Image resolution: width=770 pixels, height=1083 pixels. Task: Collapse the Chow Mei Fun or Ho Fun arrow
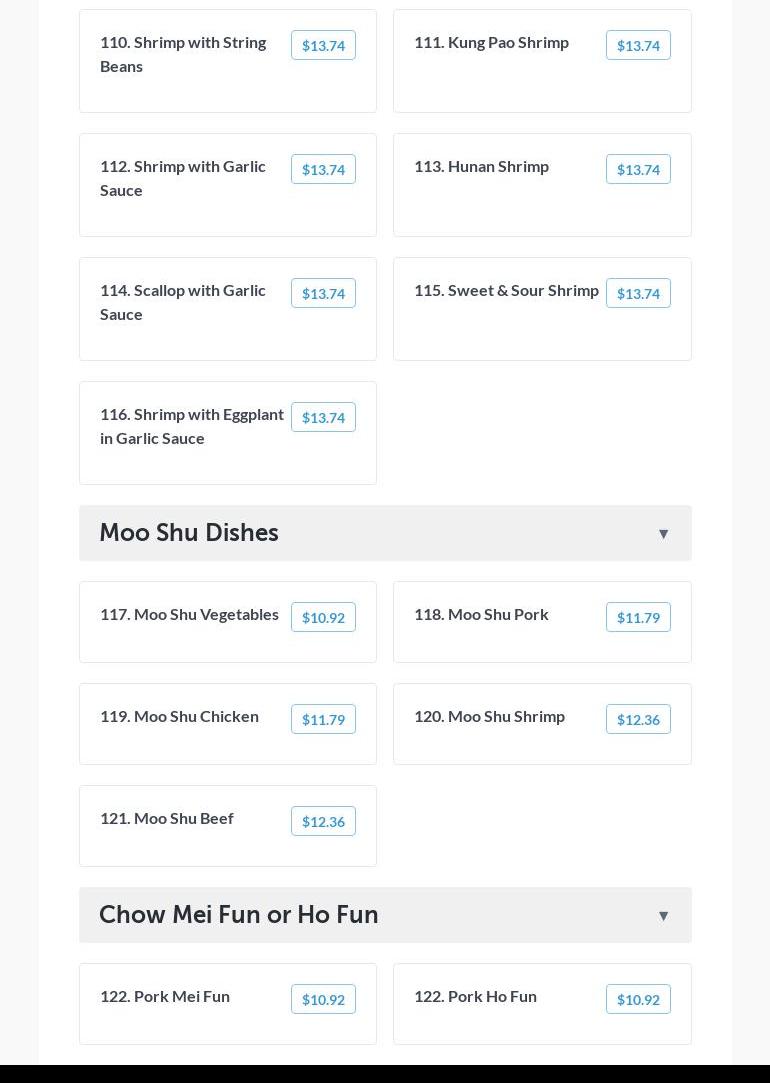(663, 916)
